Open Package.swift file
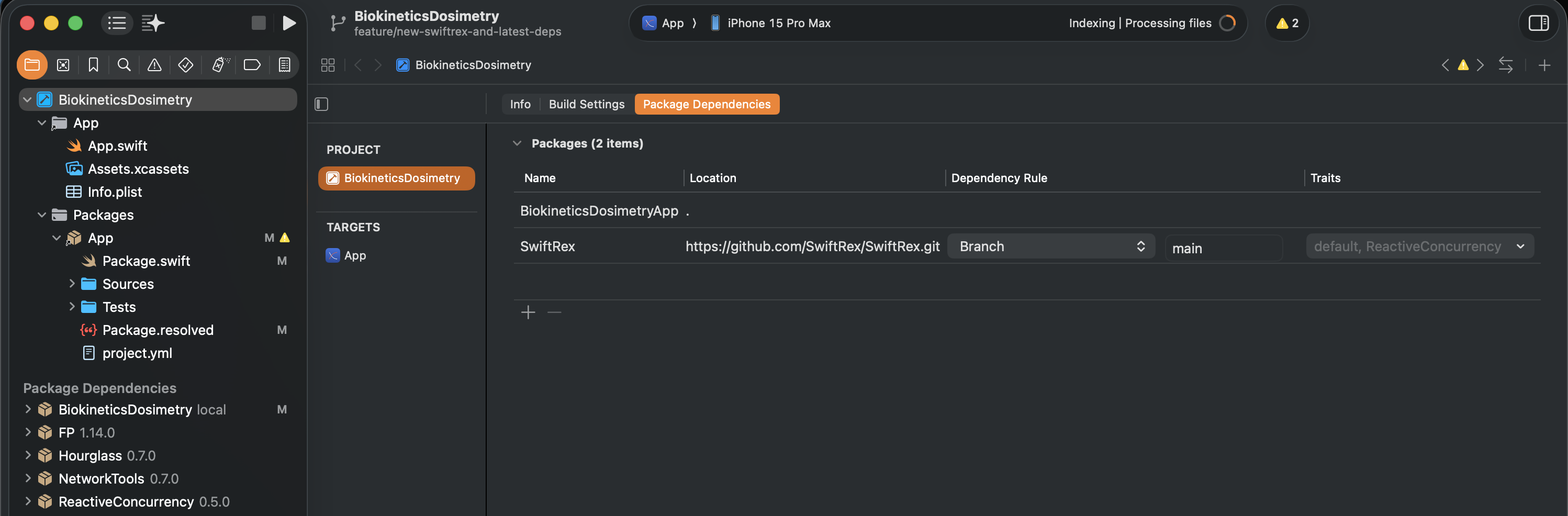Image resolution: width=1568 pixels, height=516 pixels. (x=146, y=261)
